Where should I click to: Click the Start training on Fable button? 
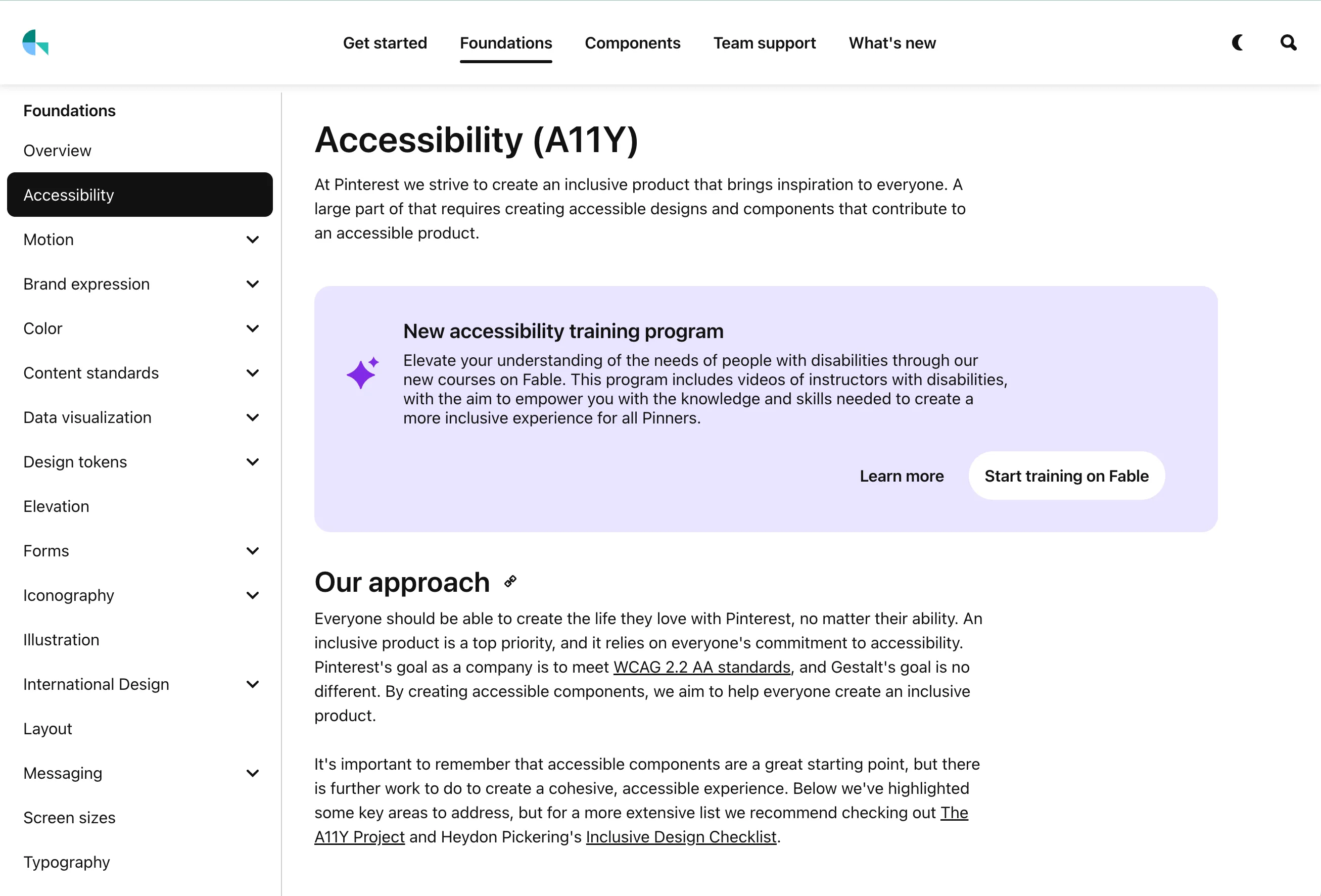pos(1066,476)
